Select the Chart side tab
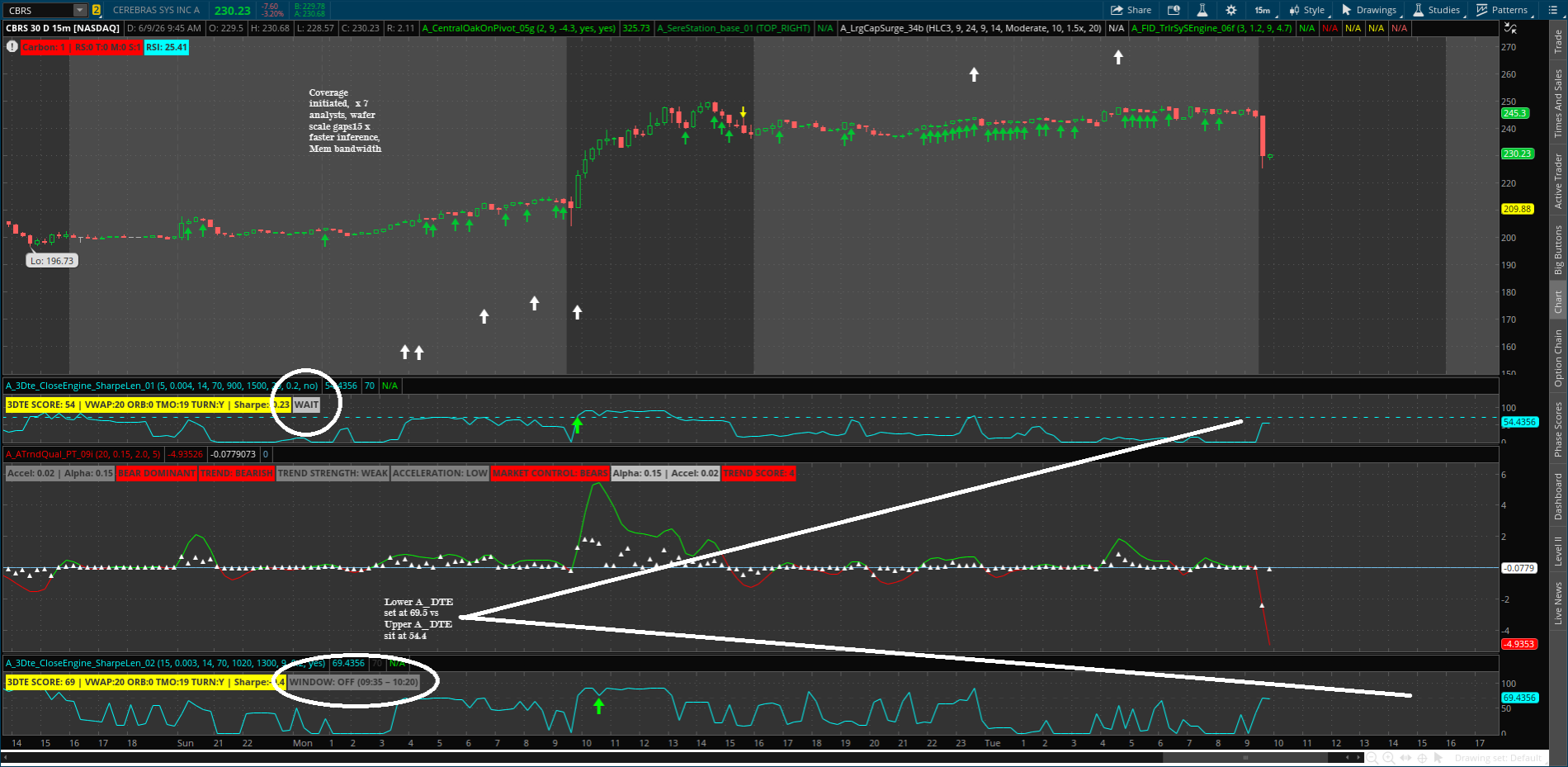This screenshot has height=767, width=1568. 1558,301
